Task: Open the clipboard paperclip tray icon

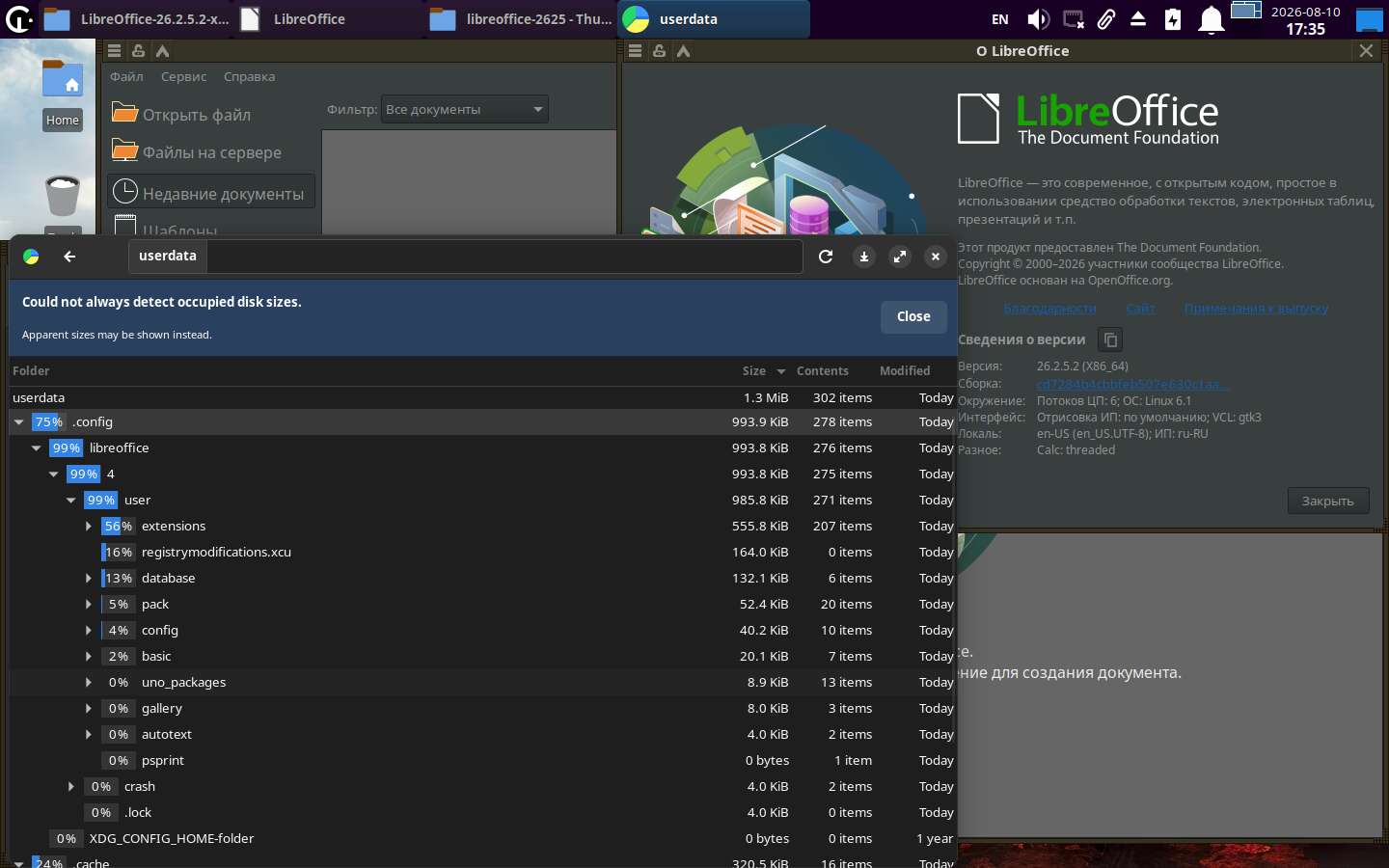Action: 1105,19
